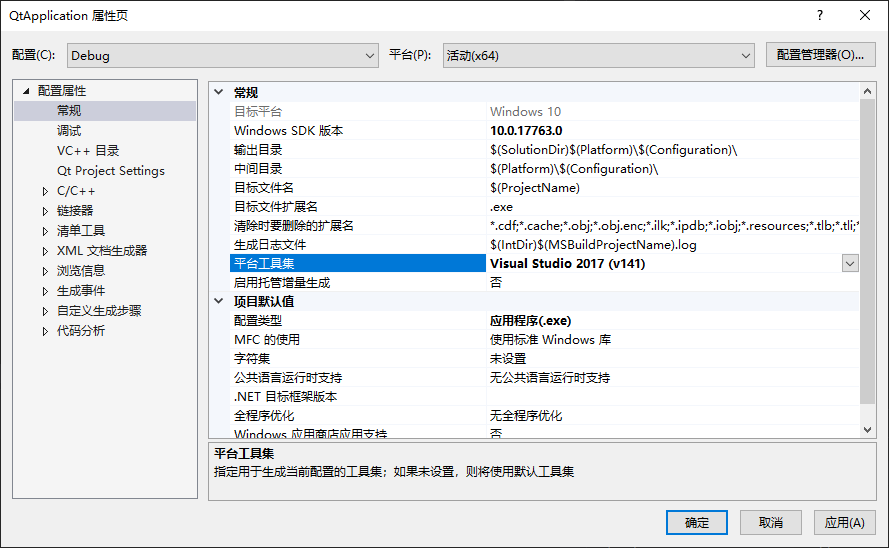
Task: Click the help question mark icon
Action: (820, 15)
